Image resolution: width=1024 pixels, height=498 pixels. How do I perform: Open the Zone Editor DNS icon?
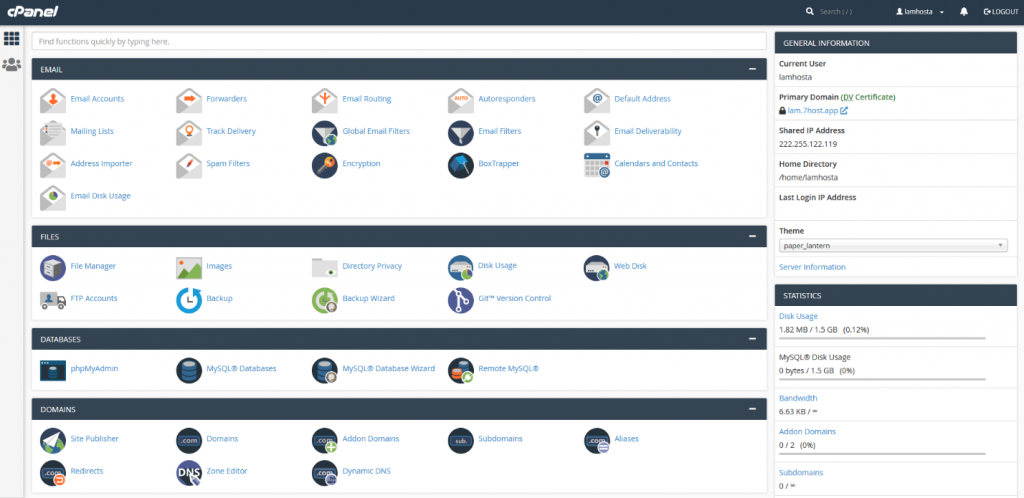point(189,473)
